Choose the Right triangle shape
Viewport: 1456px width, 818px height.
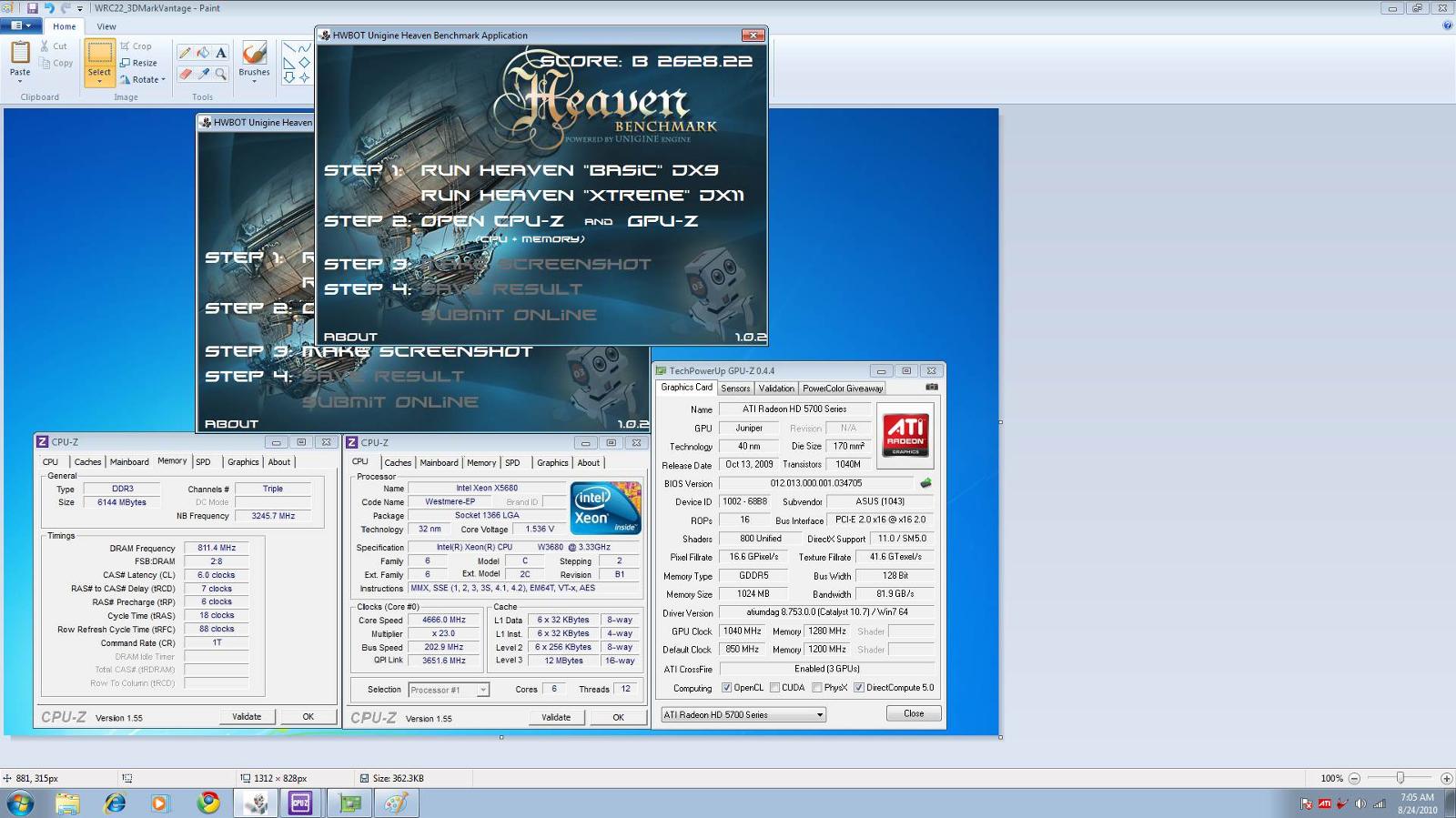288,63
